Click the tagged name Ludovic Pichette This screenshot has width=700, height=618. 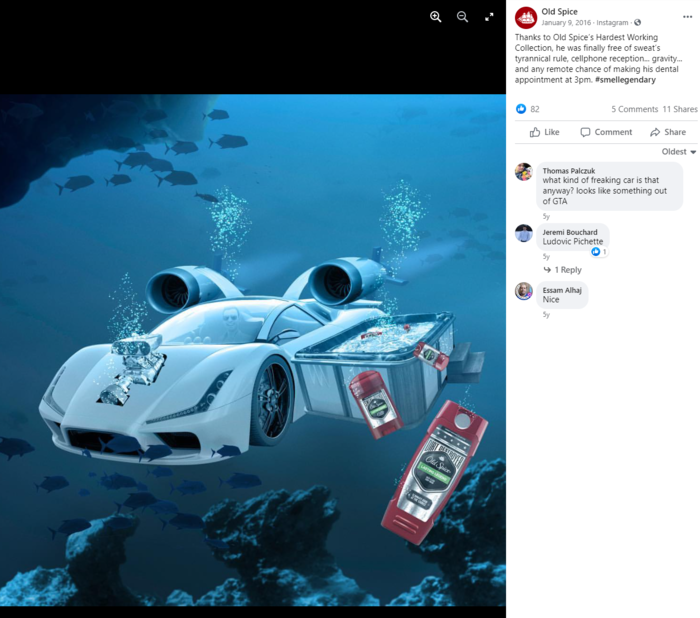(573, 242)
